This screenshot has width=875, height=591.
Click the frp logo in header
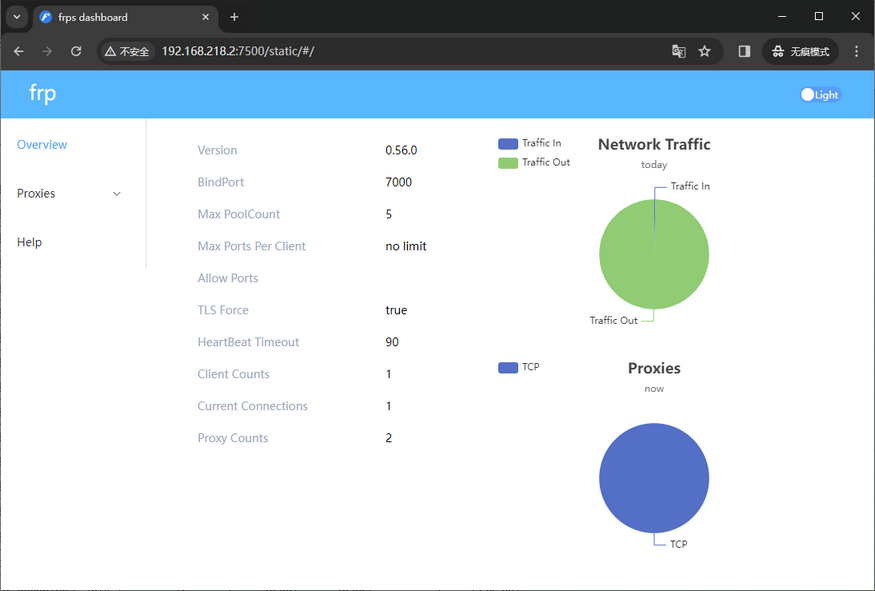[x=43, y=94]
